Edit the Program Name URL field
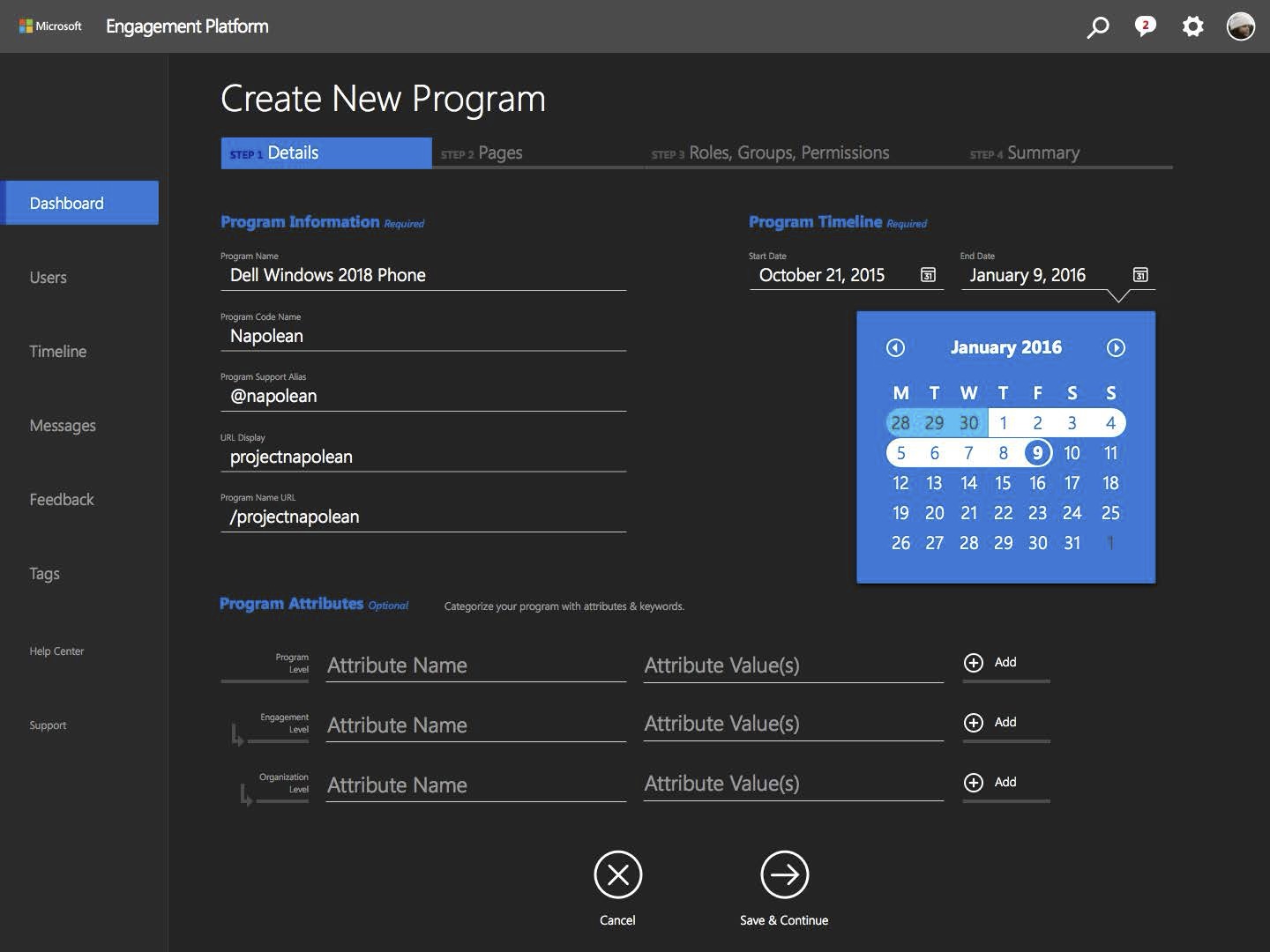The width and height of the screenshot is (1270, 952). pos(423,517)
